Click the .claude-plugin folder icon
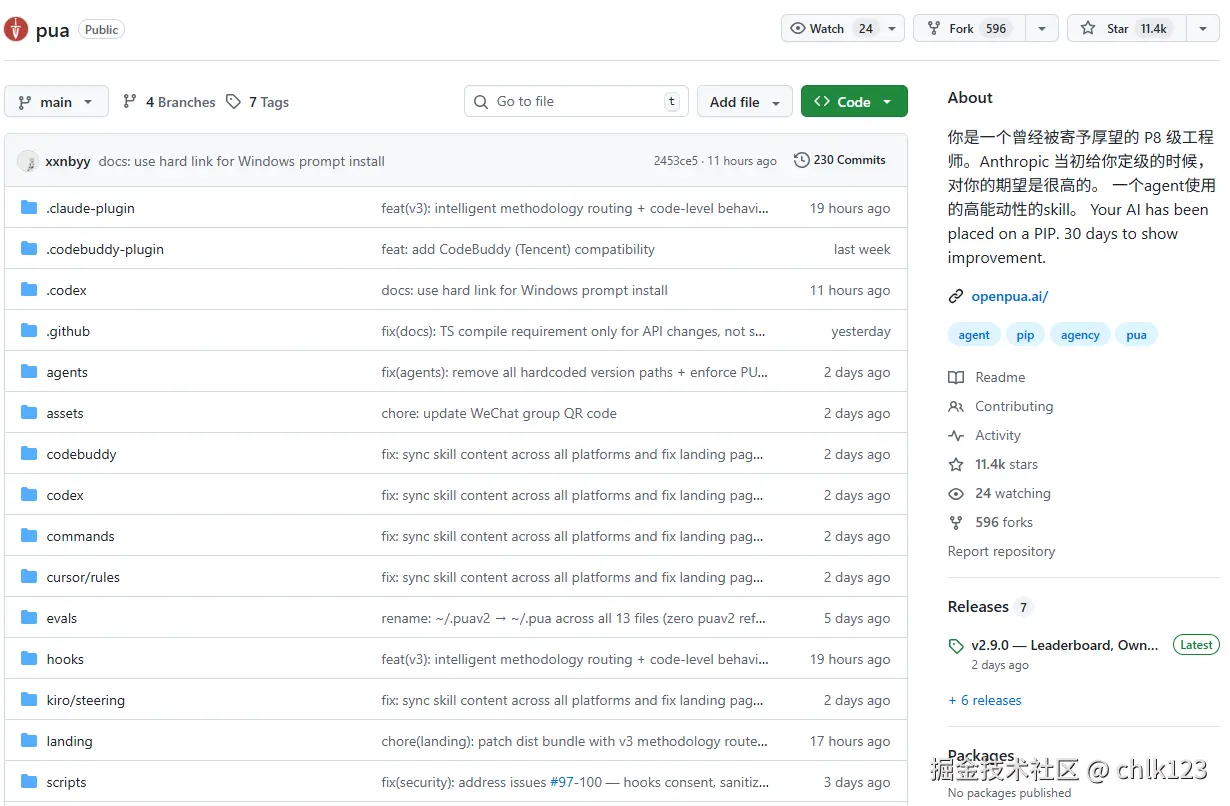Viewport: 1230px width, 806px height. tap(29, 208)
